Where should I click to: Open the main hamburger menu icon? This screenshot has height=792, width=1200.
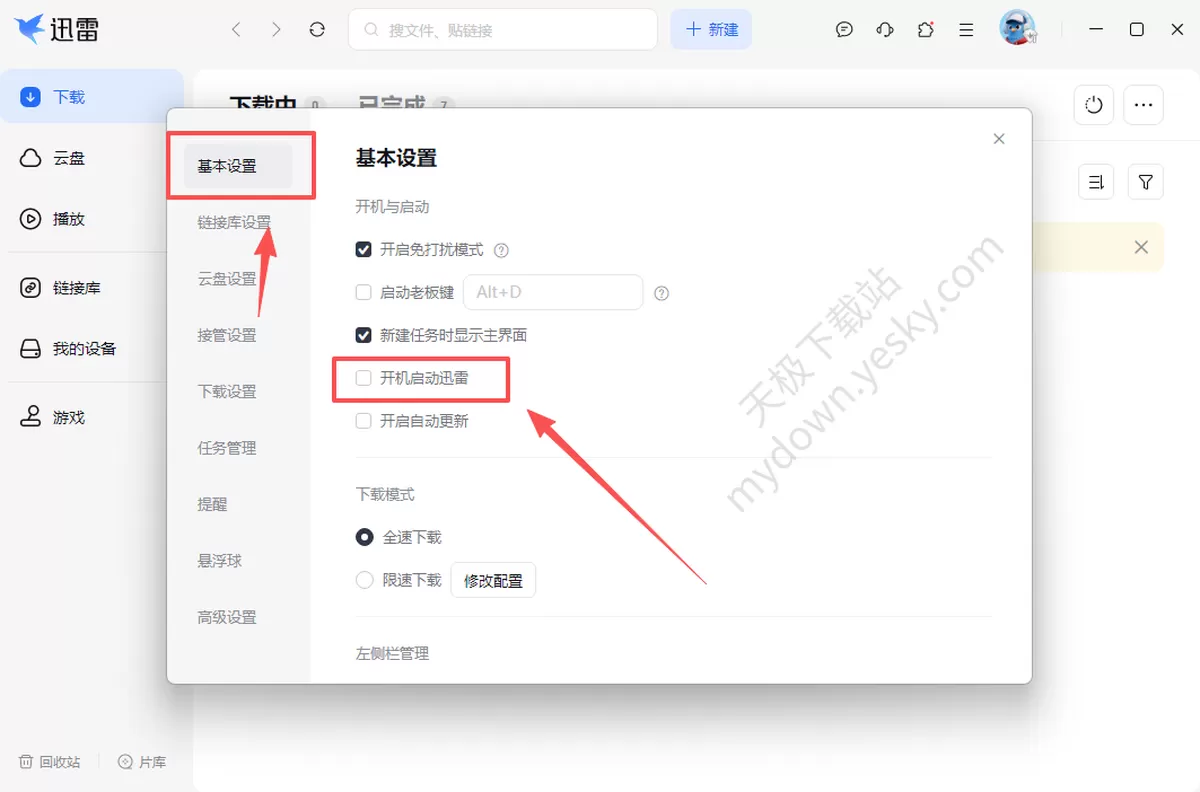966,30
